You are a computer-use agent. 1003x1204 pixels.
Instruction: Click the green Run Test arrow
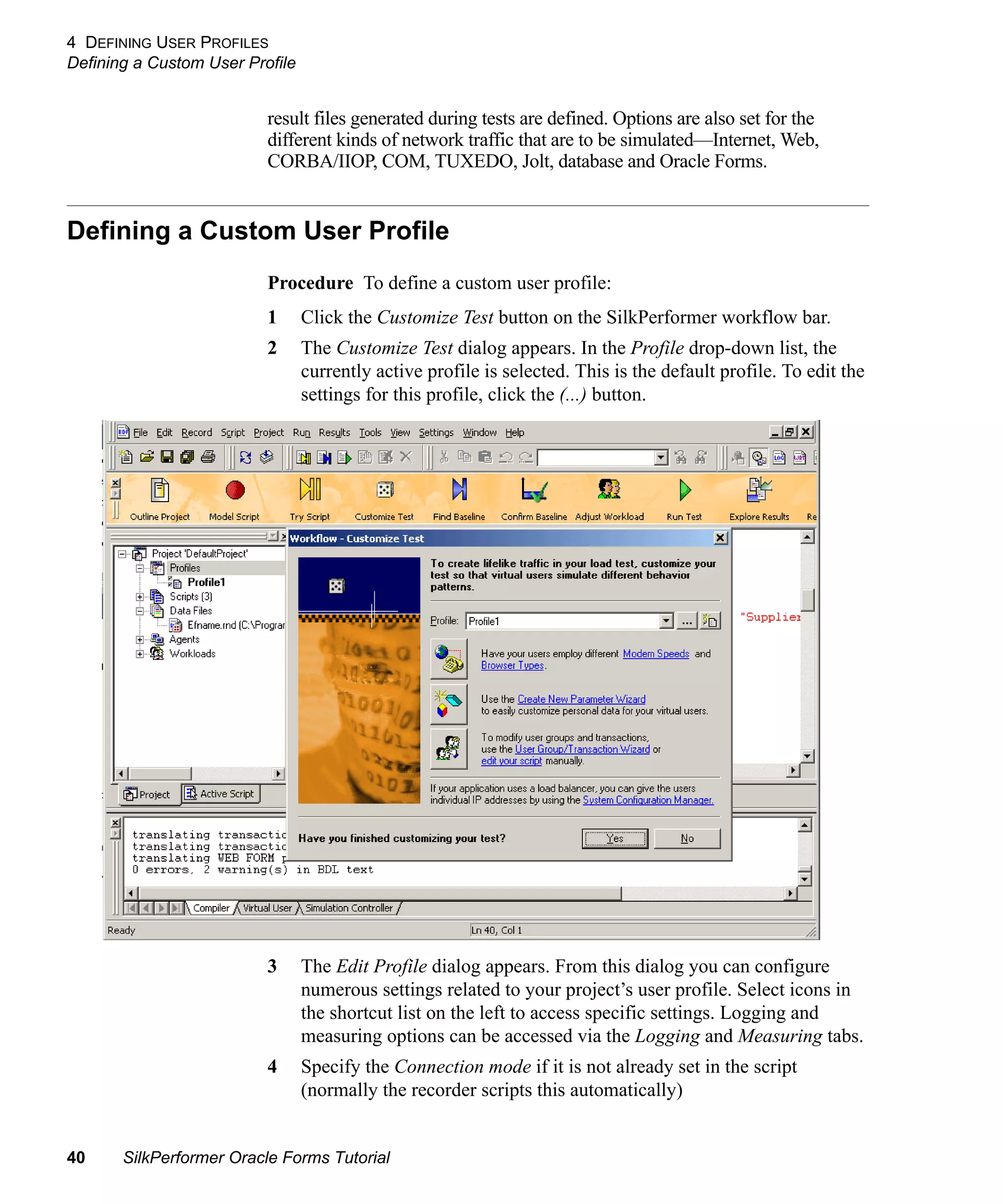click(685, 490)
